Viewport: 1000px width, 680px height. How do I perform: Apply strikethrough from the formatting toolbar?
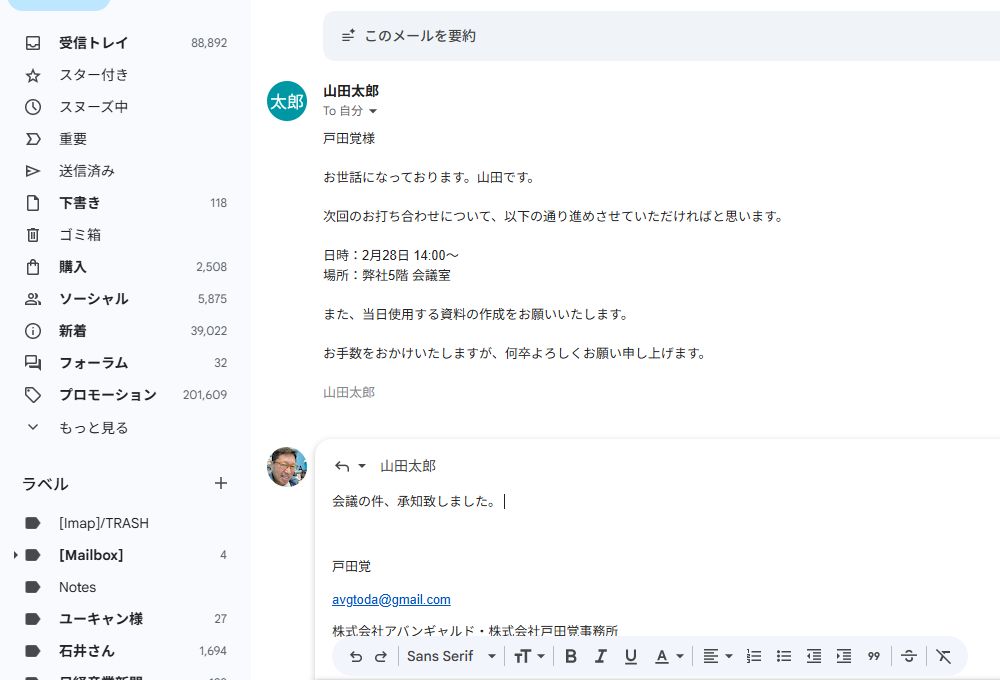pos(908,656)
